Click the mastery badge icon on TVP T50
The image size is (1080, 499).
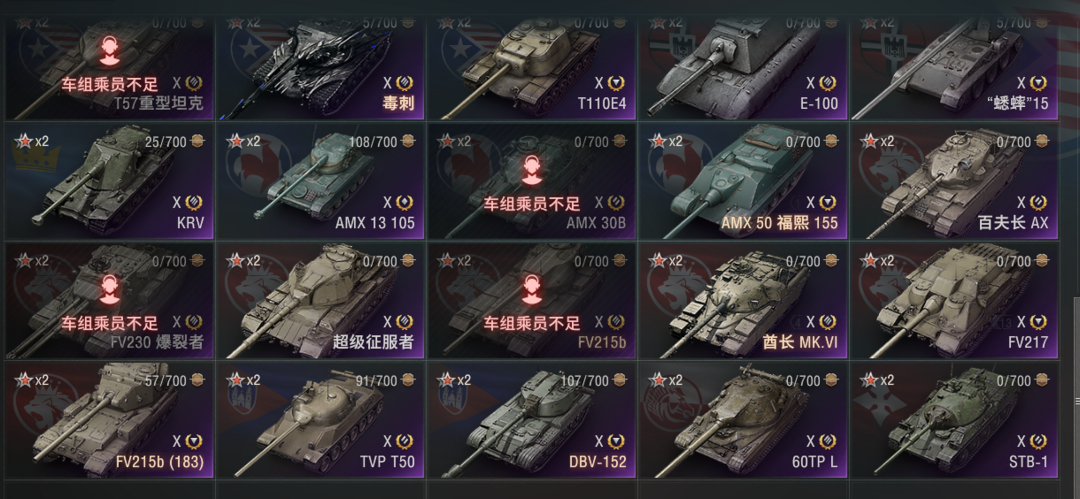tap(406, 442)
